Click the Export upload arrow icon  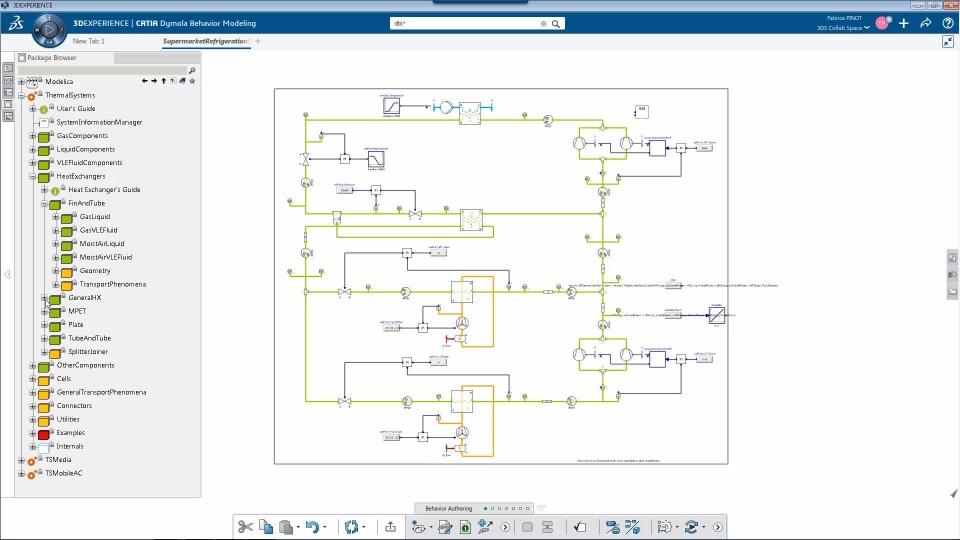point(391,527)
